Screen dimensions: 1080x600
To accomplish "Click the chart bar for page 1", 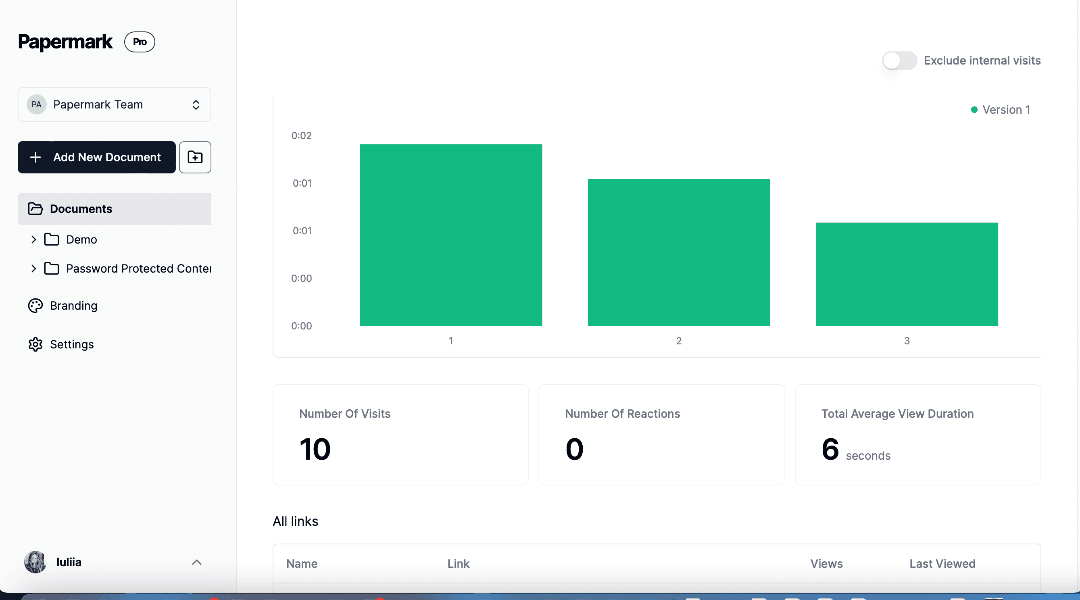I will coord(450,235).
